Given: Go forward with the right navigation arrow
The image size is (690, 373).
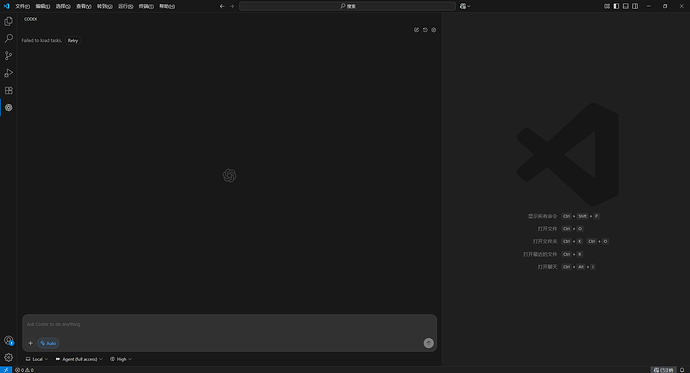Looking at the screenshot, I should pos(232,6).
